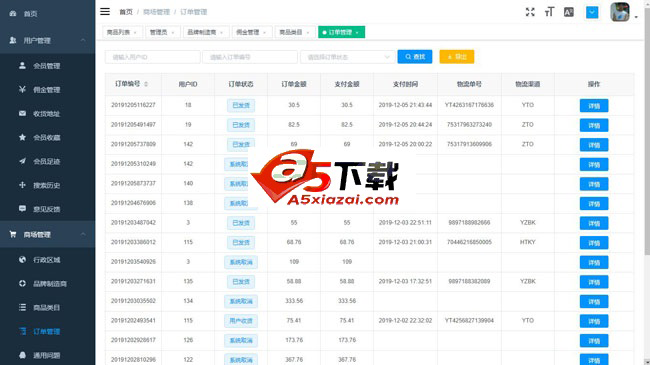This screenshot has height=365, width=650.
Task: Open the 请选择订单状态 dropdown
Action: (347, 57)
